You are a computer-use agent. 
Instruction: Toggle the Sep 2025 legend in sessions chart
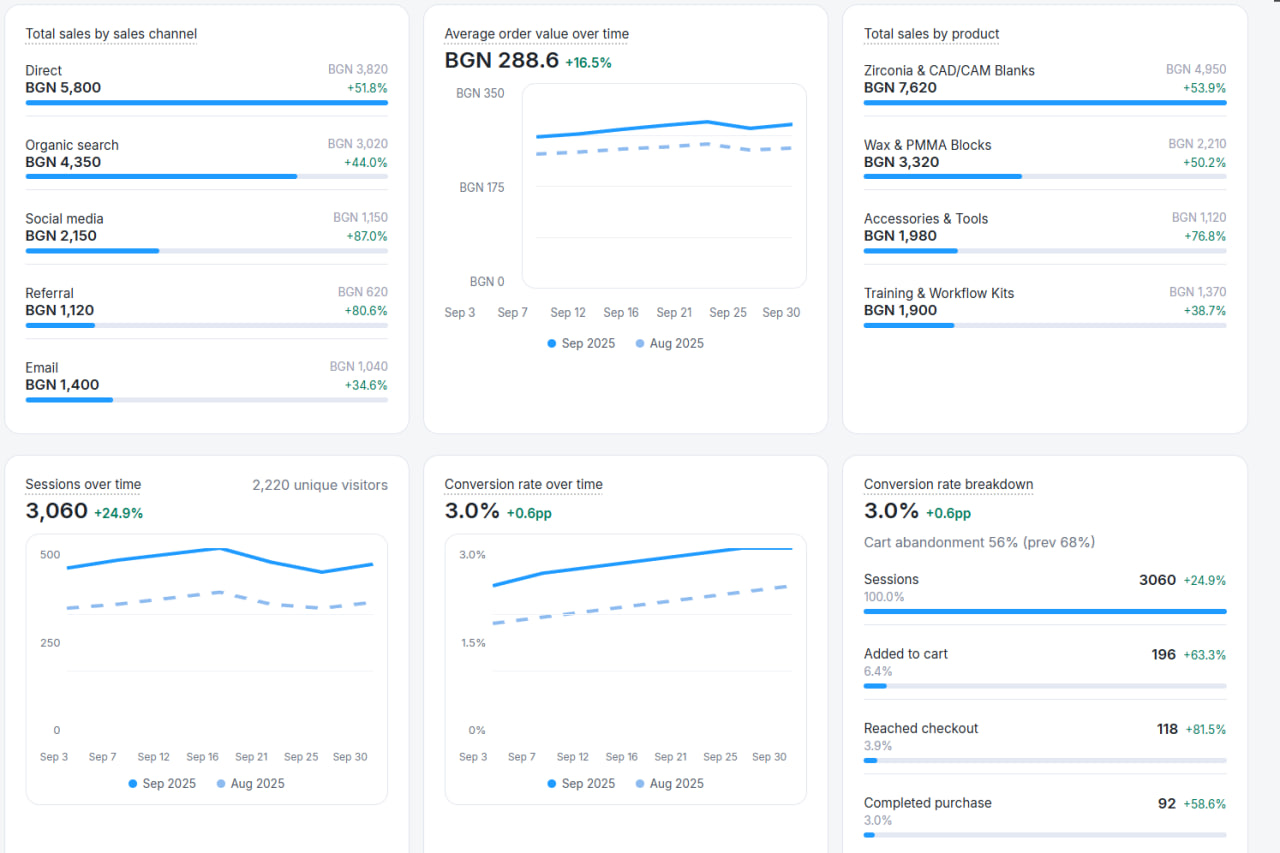161,783
